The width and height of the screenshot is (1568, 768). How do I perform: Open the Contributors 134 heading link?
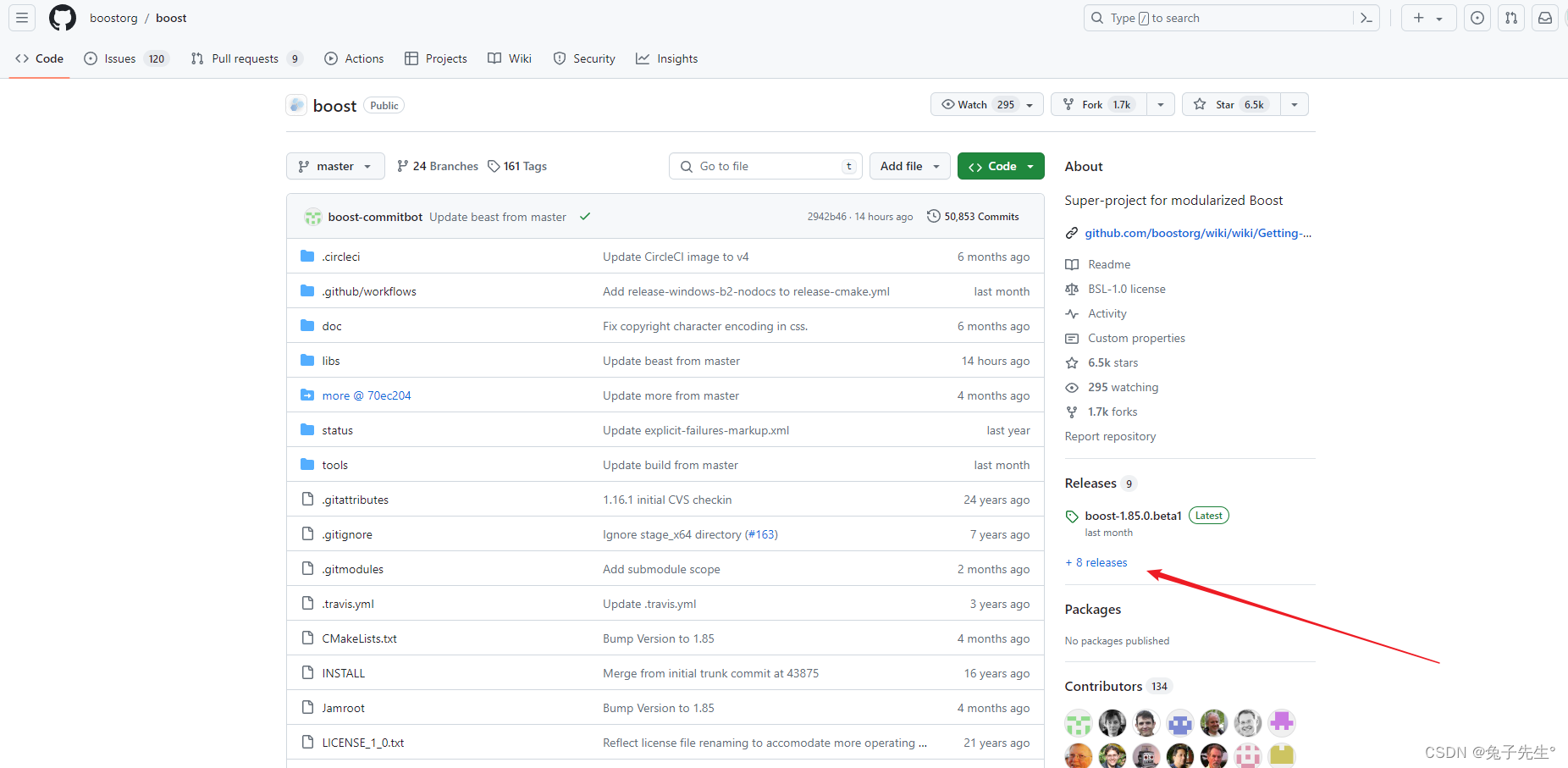(1118, 686)
